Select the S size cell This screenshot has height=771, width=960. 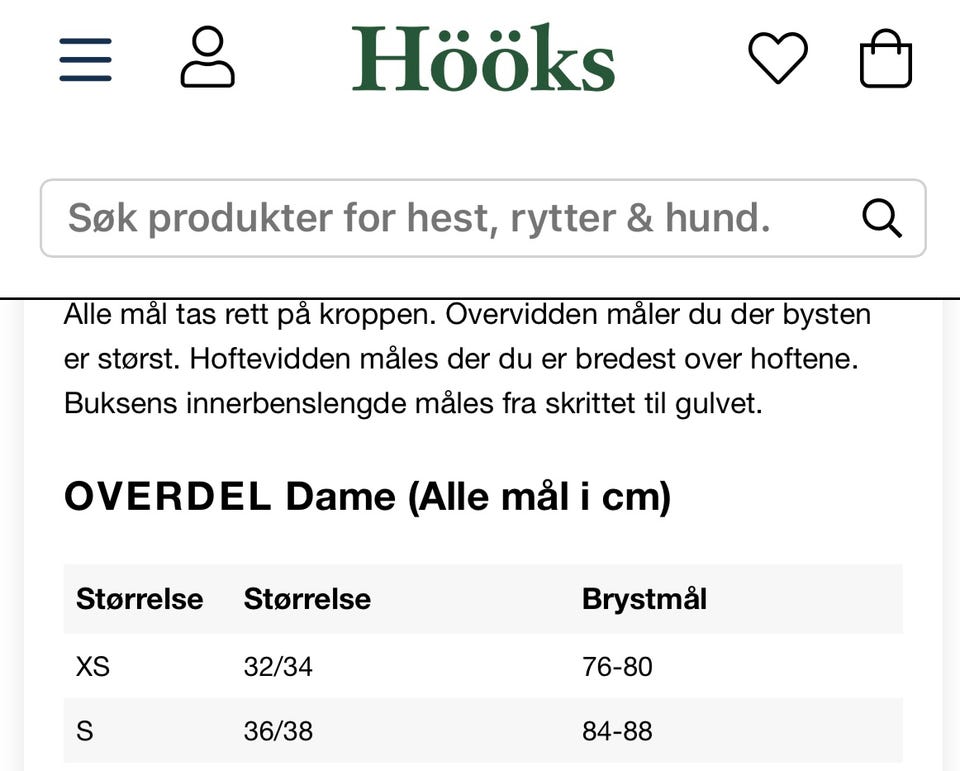pos(85,731)
